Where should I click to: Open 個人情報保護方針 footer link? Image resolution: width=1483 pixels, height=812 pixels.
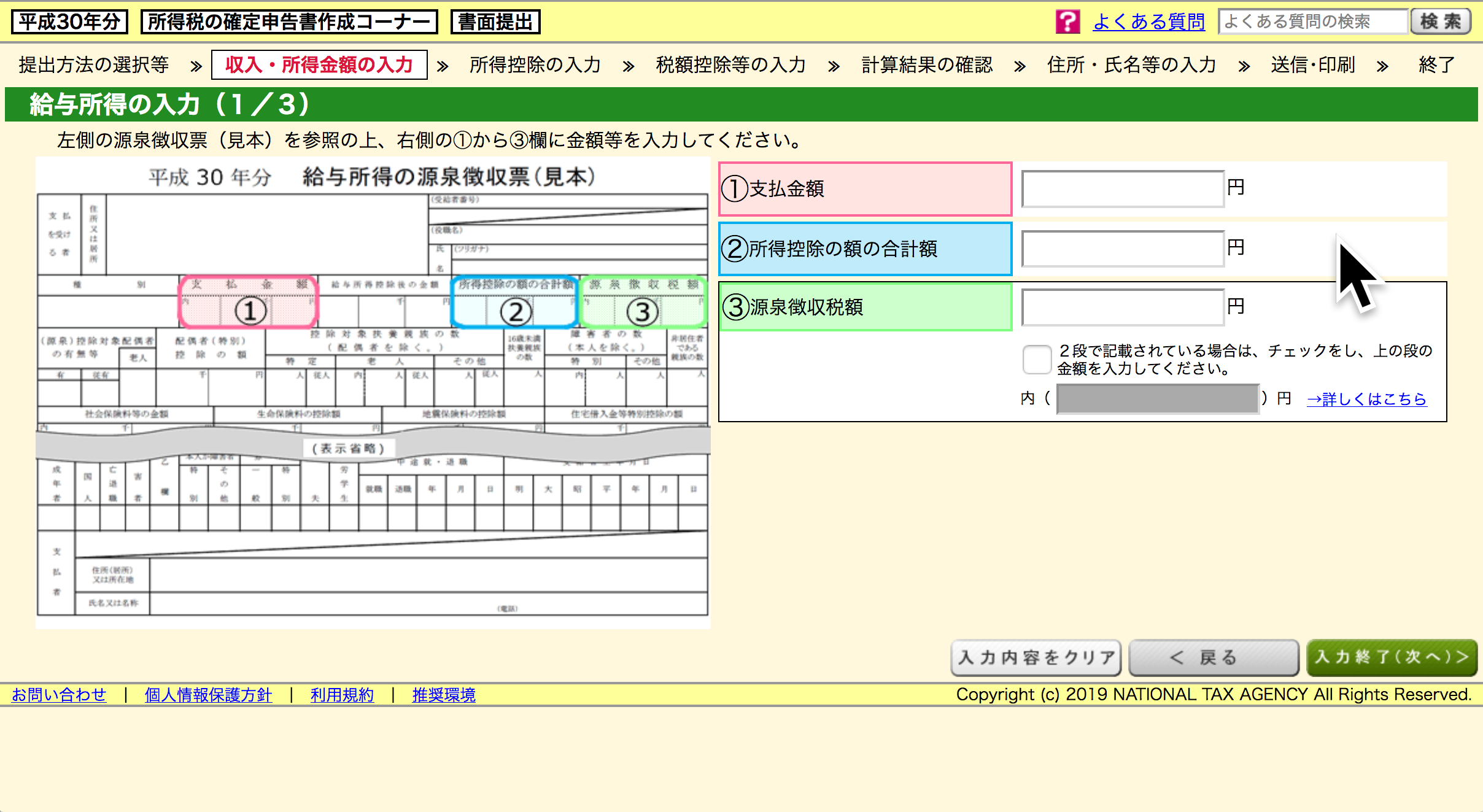(x=208, y=695)
